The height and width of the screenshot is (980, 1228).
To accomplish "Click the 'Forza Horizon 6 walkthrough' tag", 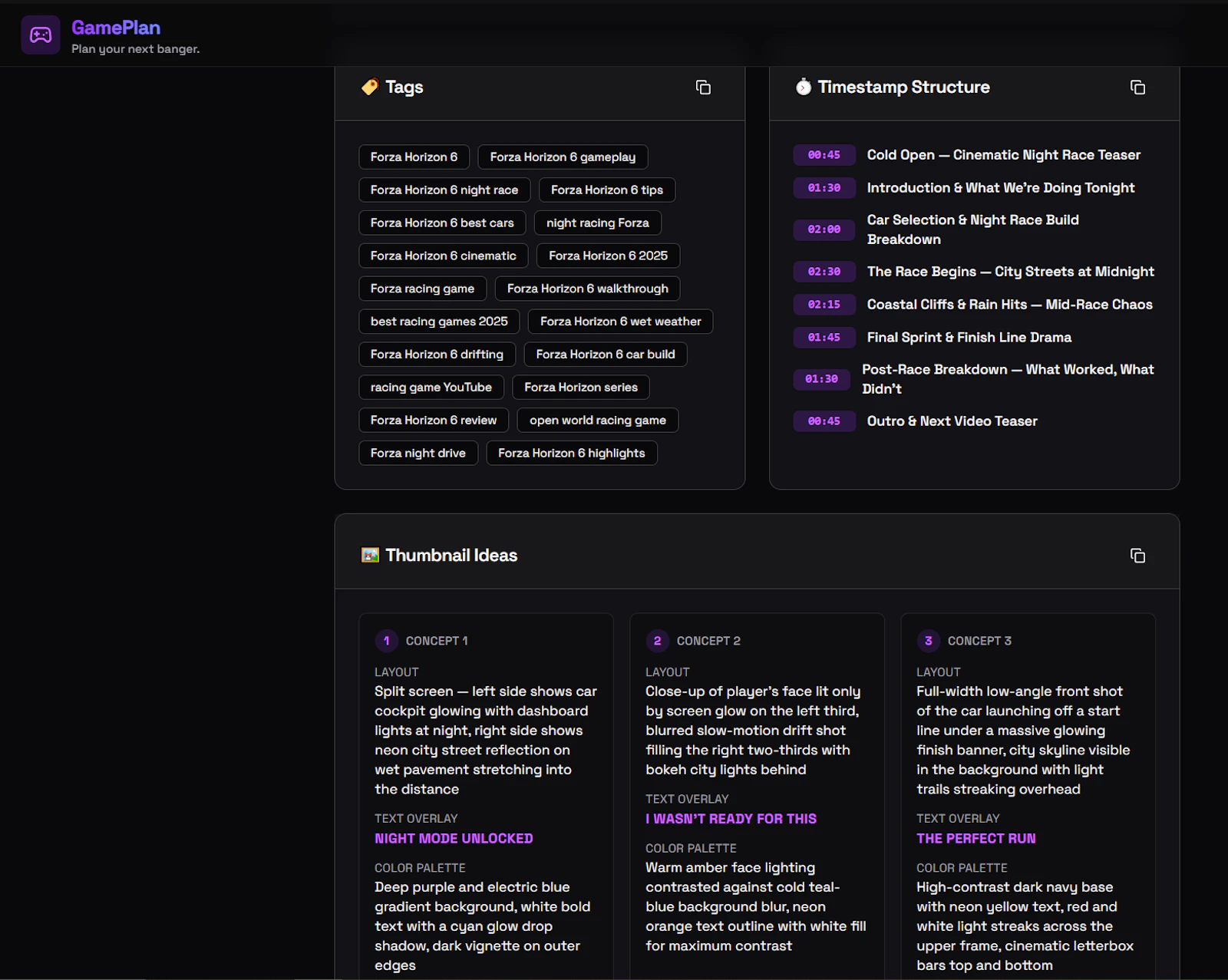I will [x=588, y=289].
